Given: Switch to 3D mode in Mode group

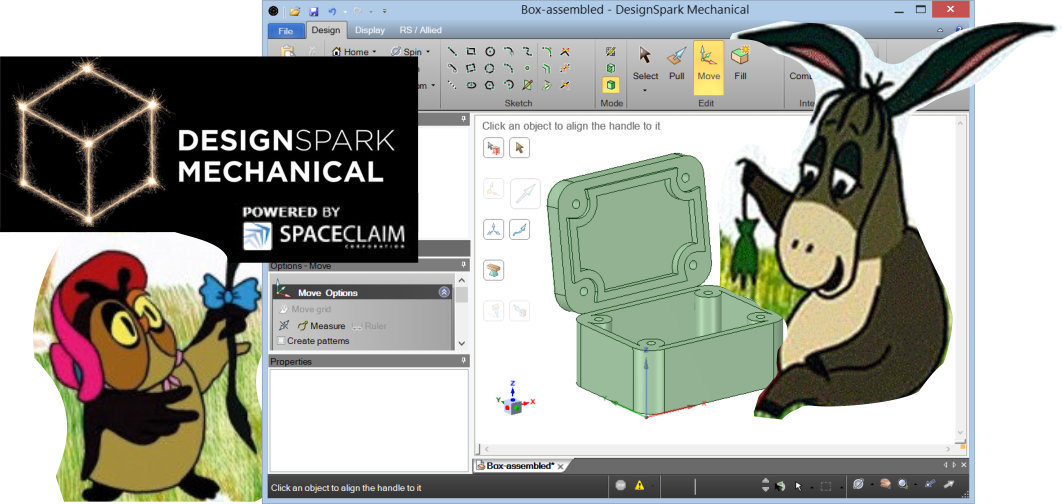Looking at the screenshot, I should pos(611,85).
